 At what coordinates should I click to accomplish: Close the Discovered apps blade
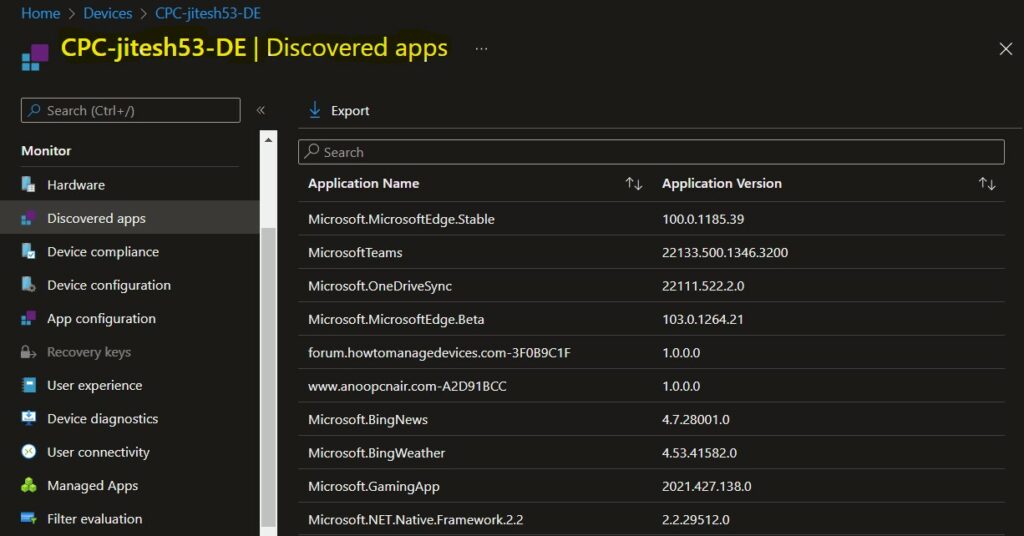click(x=1006, y=49)
